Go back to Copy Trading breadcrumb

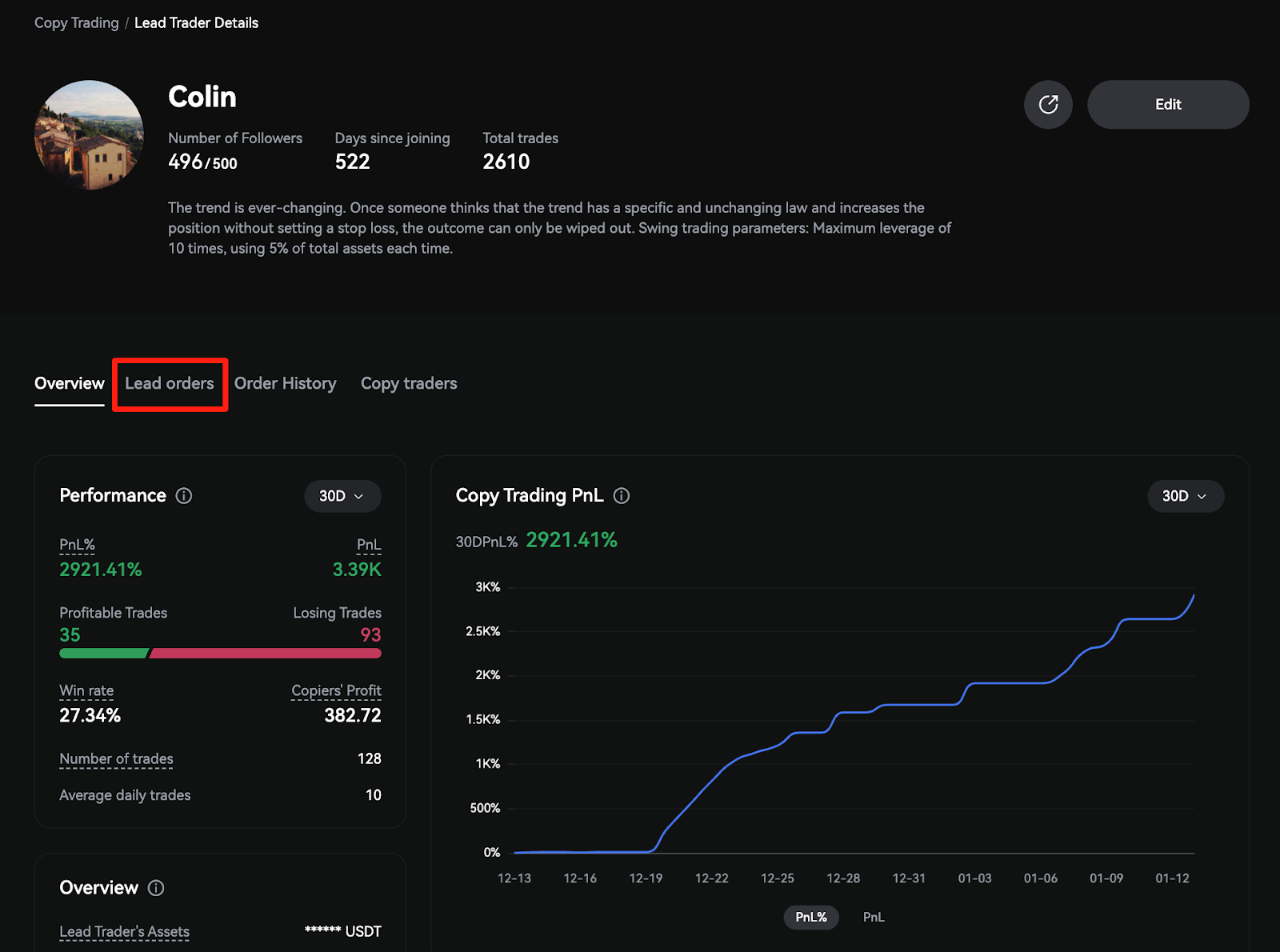76,23
